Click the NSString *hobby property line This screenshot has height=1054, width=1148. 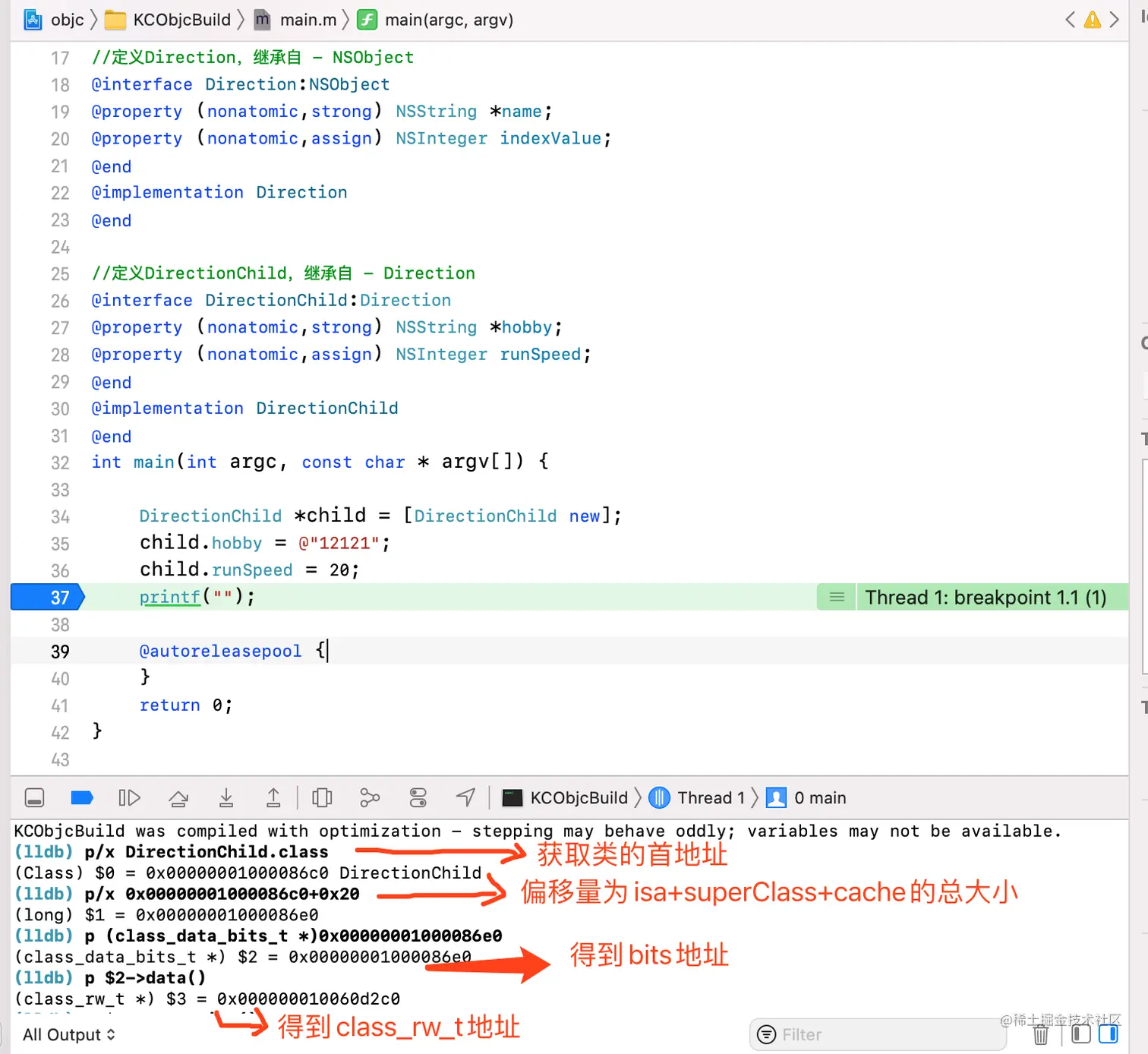click(x=326, y=327)
